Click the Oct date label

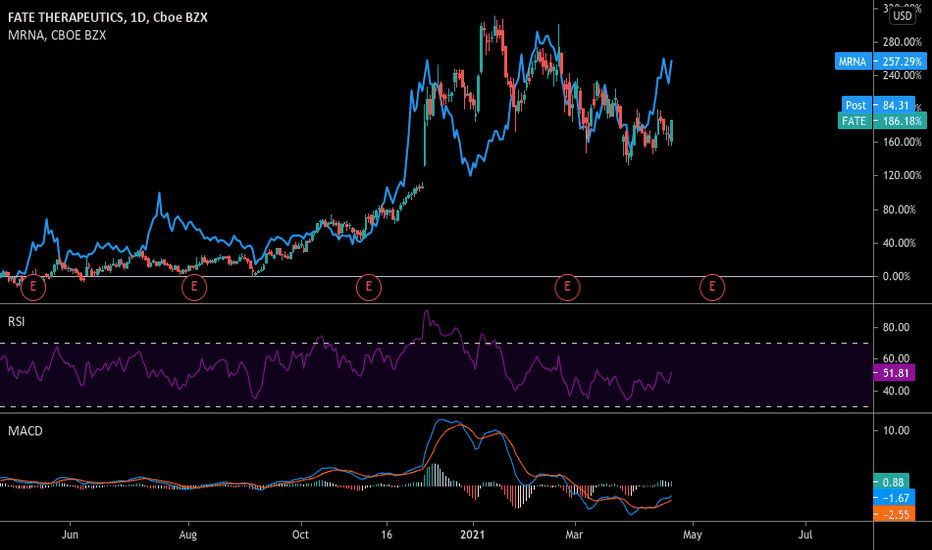tap(301, 535)
